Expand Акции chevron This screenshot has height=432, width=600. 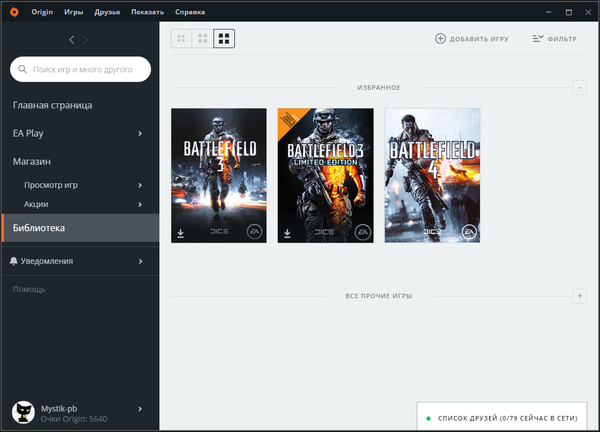(x=140, y=204)
